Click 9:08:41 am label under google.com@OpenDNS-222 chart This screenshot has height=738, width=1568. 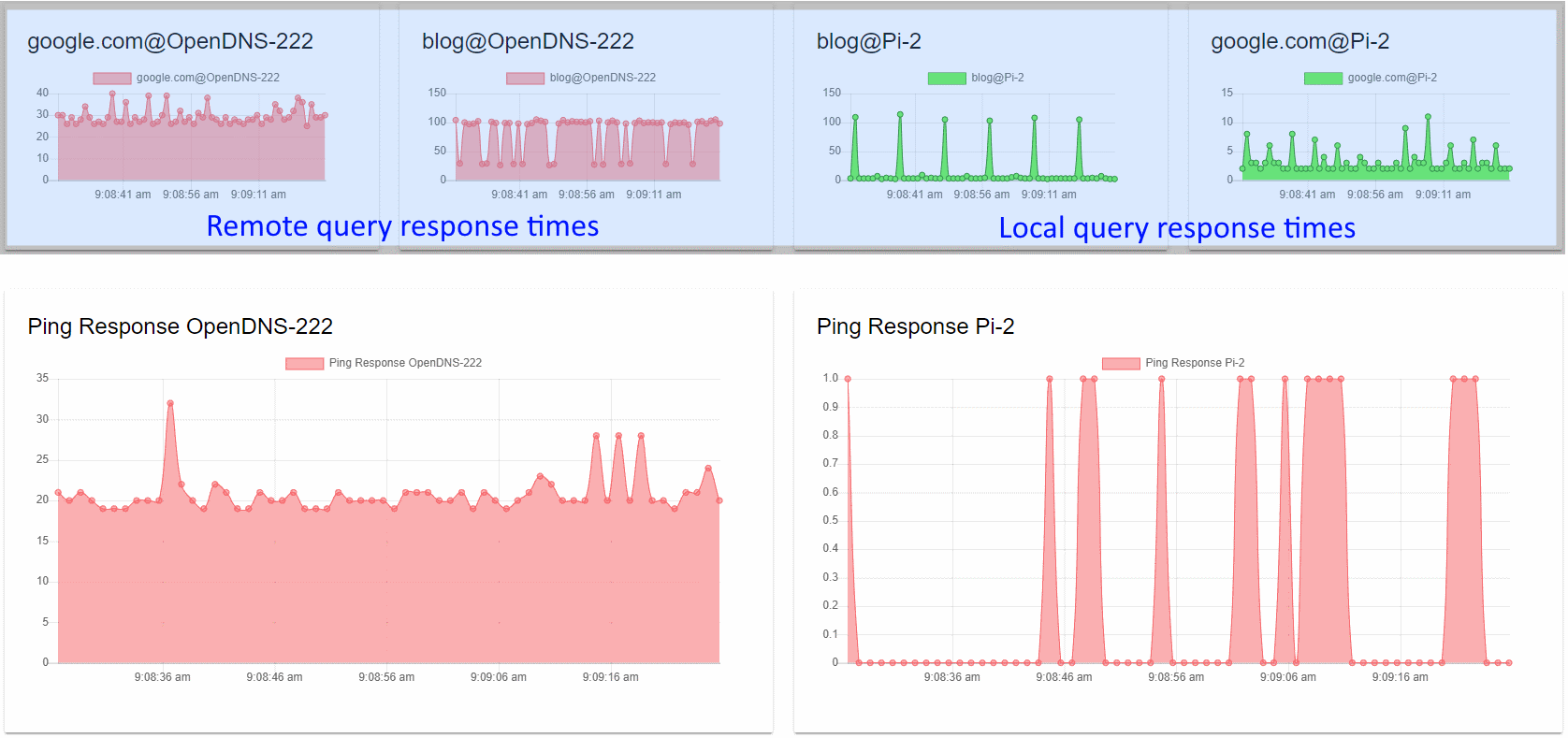[x=123, y=195]
